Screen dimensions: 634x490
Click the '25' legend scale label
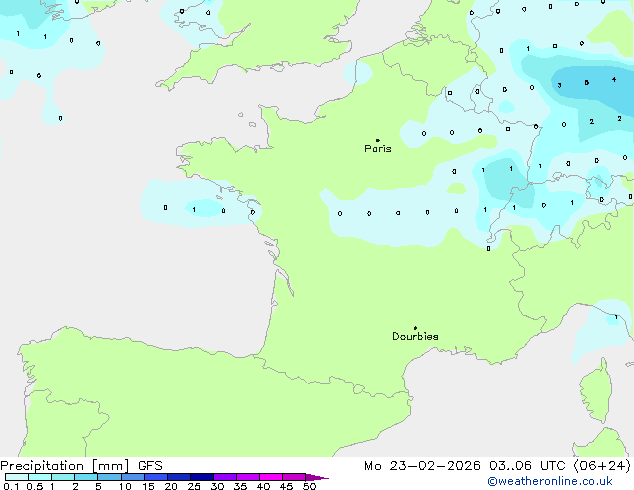[x=194, y=486]
